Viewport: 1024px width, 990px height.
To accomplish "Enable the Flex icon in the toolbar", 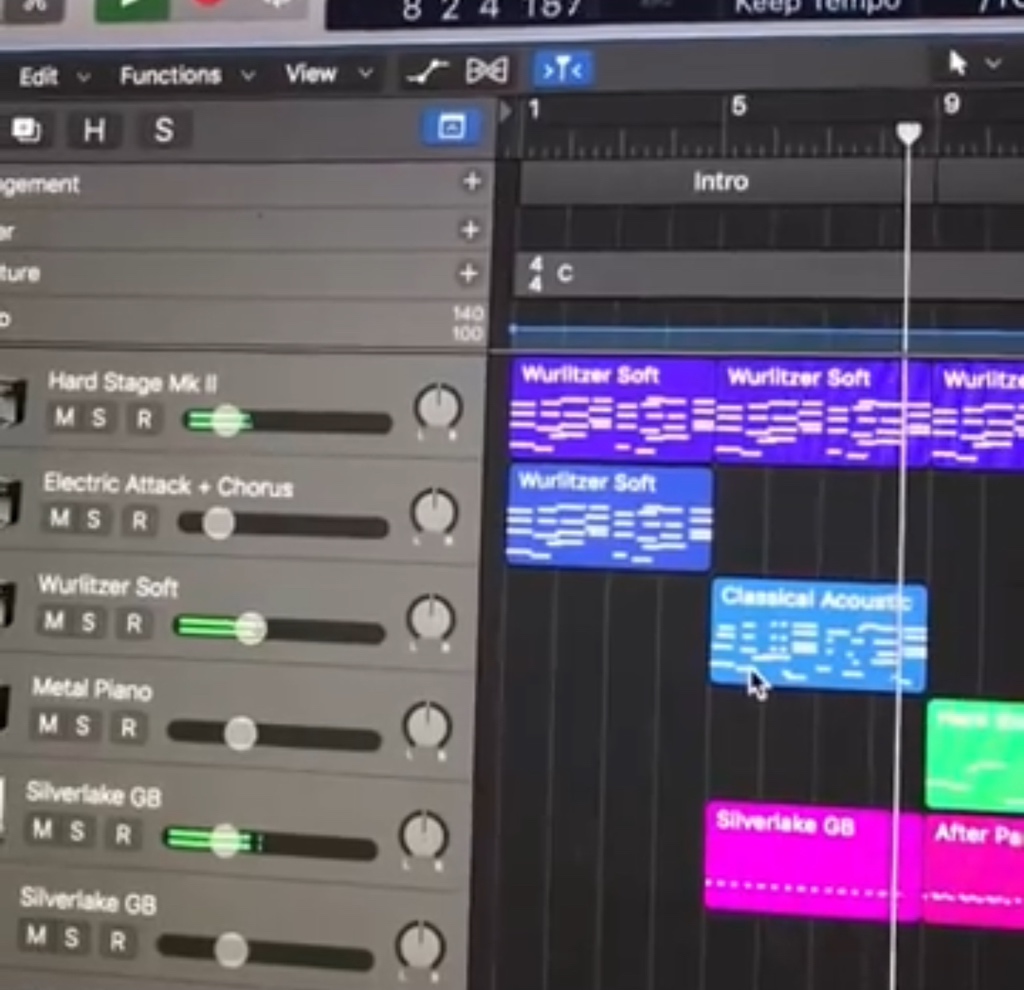I will click(487, 71).
